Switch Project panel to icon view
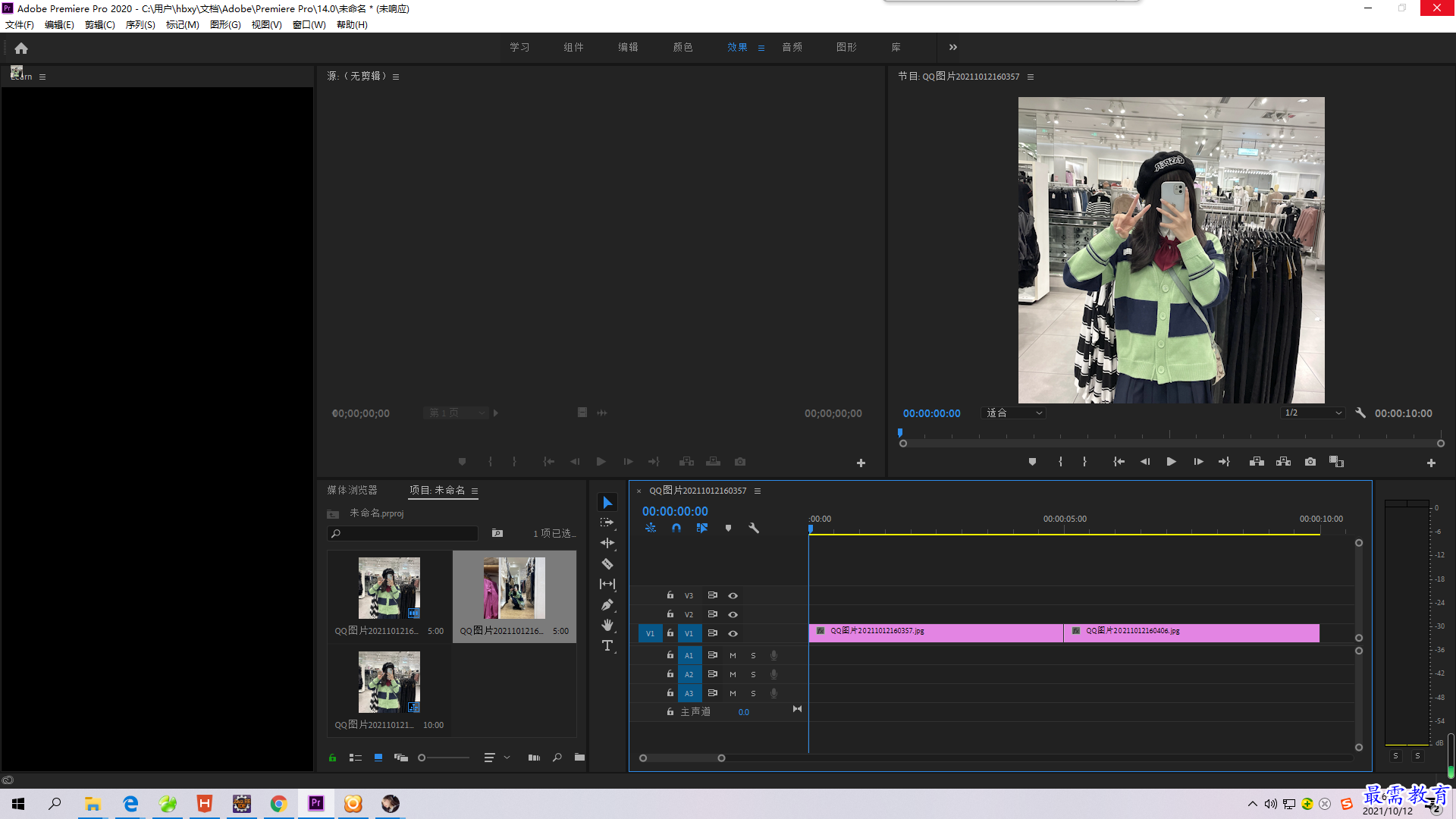This screenshot has height=819, width=1456. 378,758
